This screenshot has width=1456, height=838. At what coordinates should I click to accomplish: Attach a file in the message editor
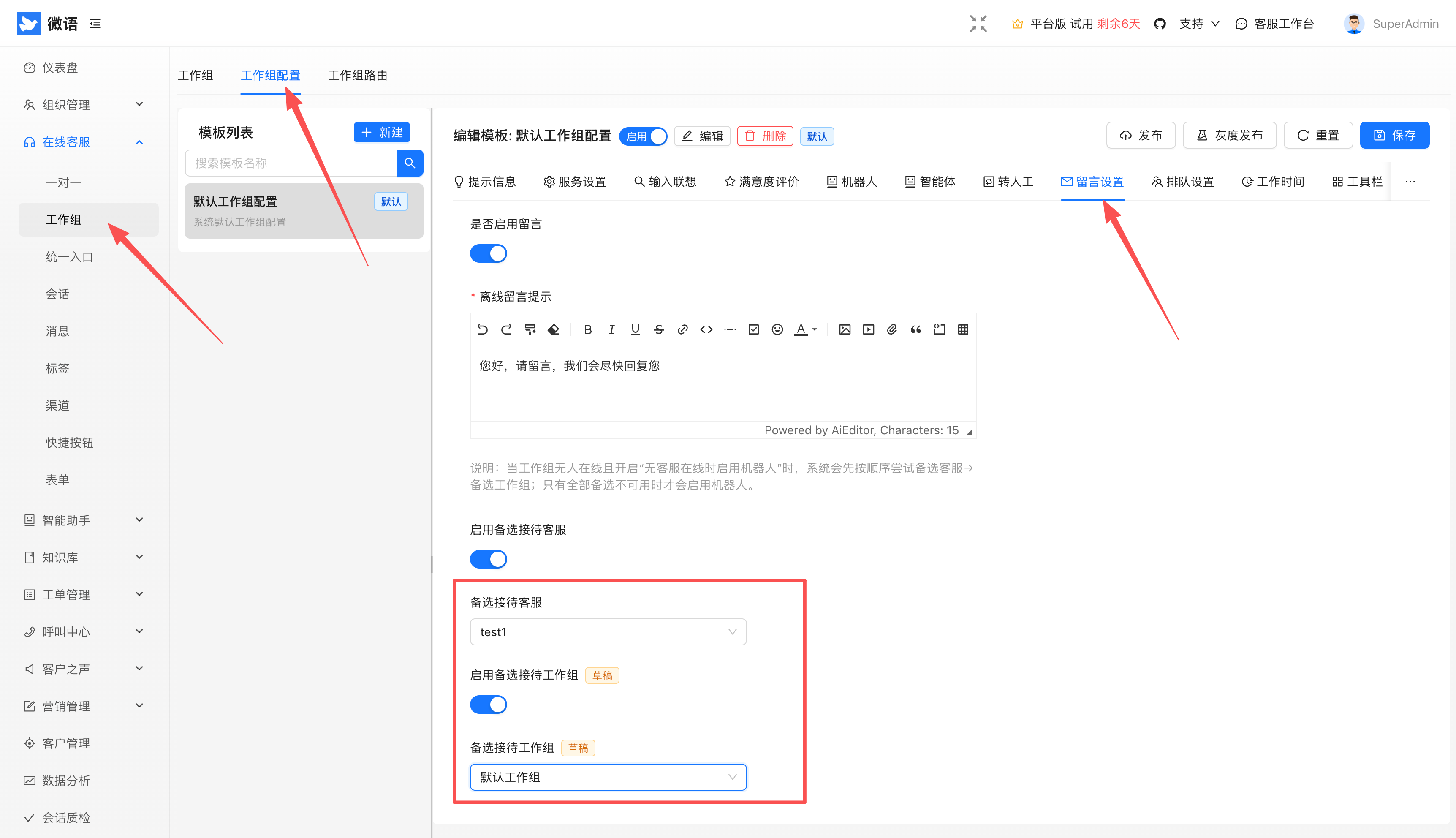point(892,329)
